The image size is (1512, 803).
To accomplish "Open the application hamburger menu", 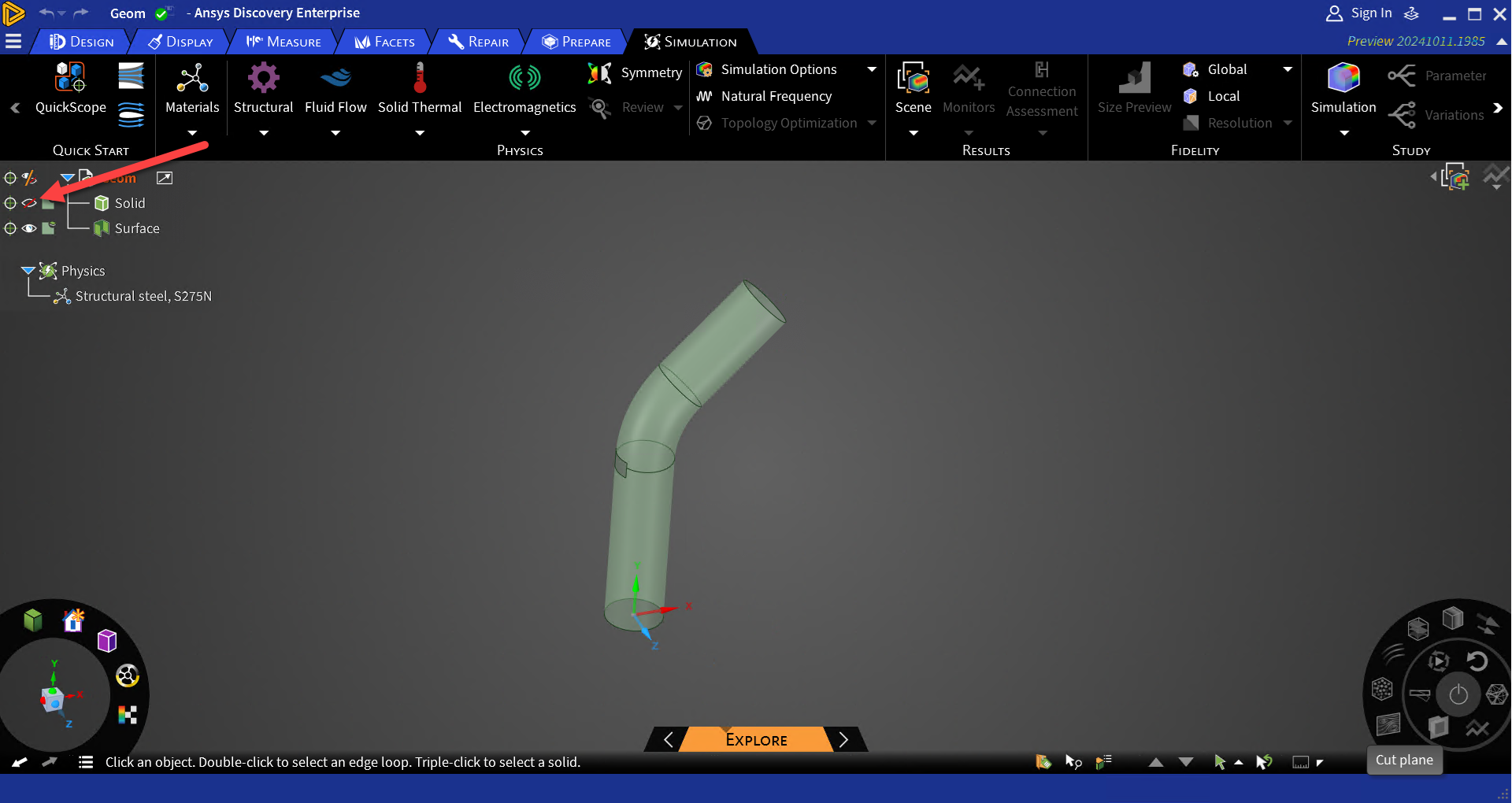I will click(x=13, y=41).
